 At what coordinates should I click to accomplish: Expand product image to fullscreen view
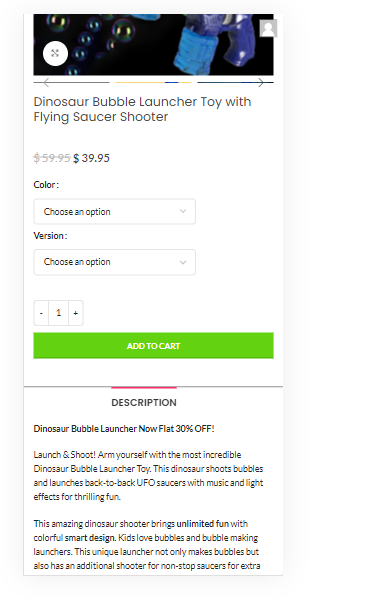click(55, 53)
